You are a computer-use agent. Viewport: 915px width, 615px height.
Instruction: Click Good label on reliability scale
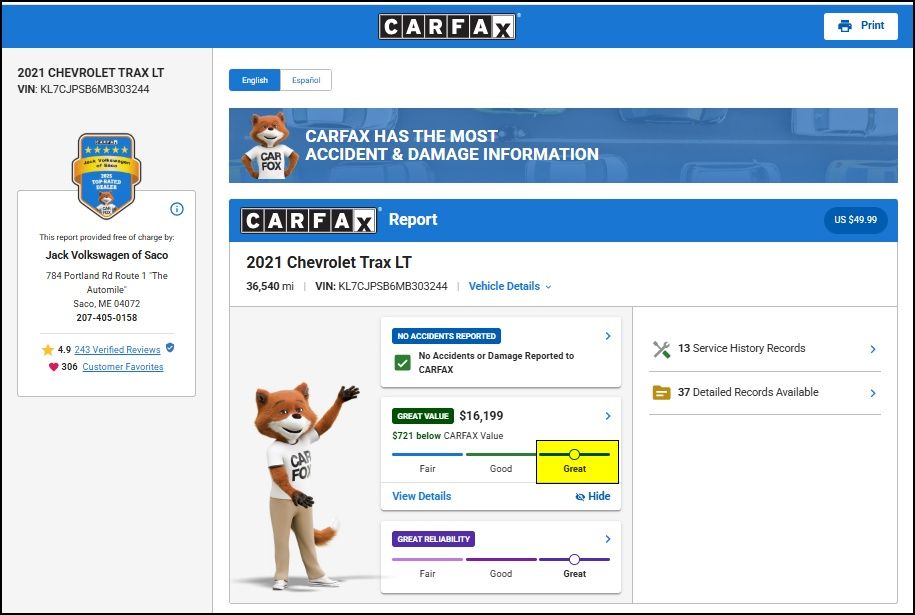pos(501,574)
